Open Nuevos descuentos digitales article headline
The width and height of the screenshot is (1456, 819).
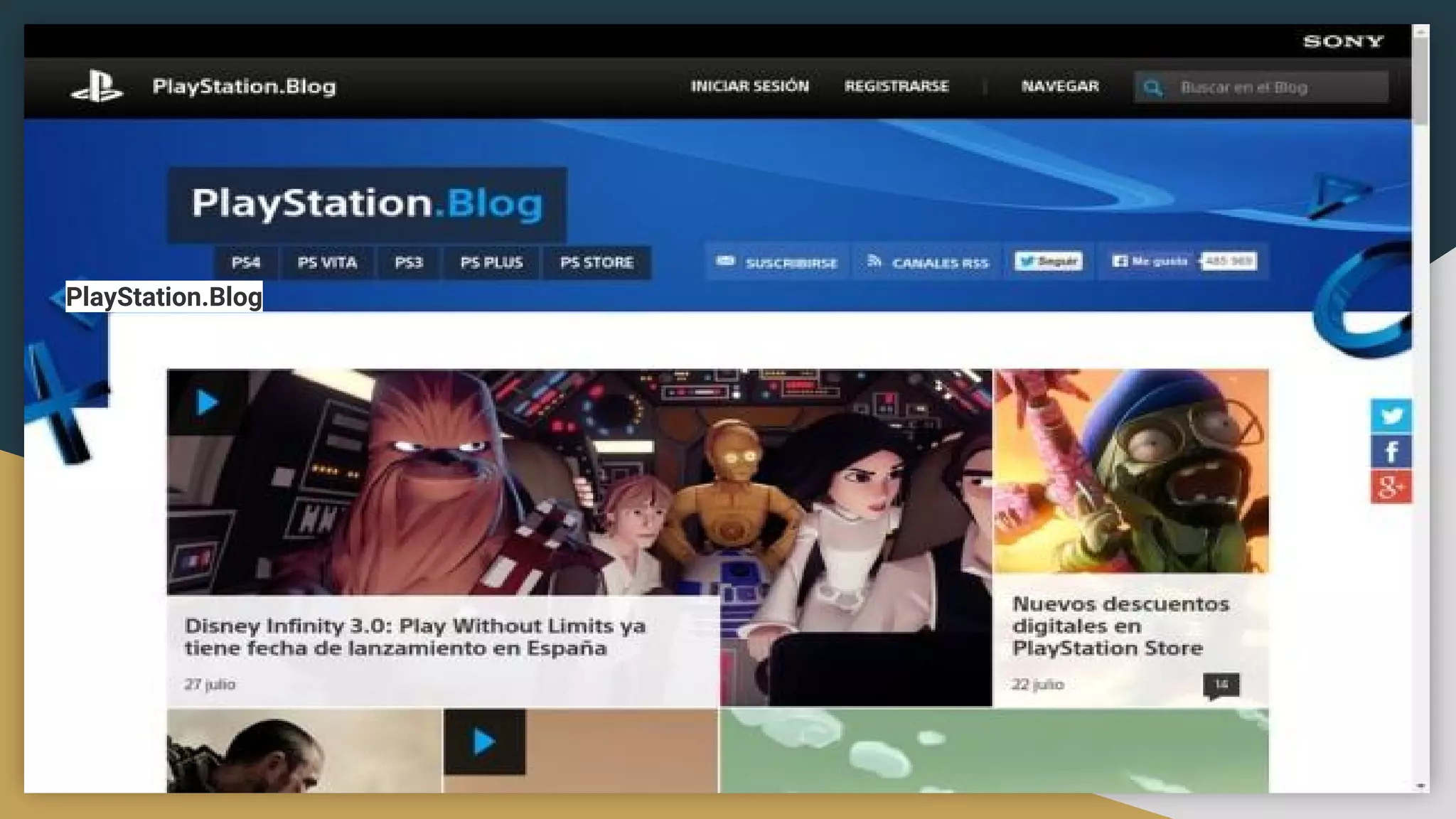(1120, 626)
